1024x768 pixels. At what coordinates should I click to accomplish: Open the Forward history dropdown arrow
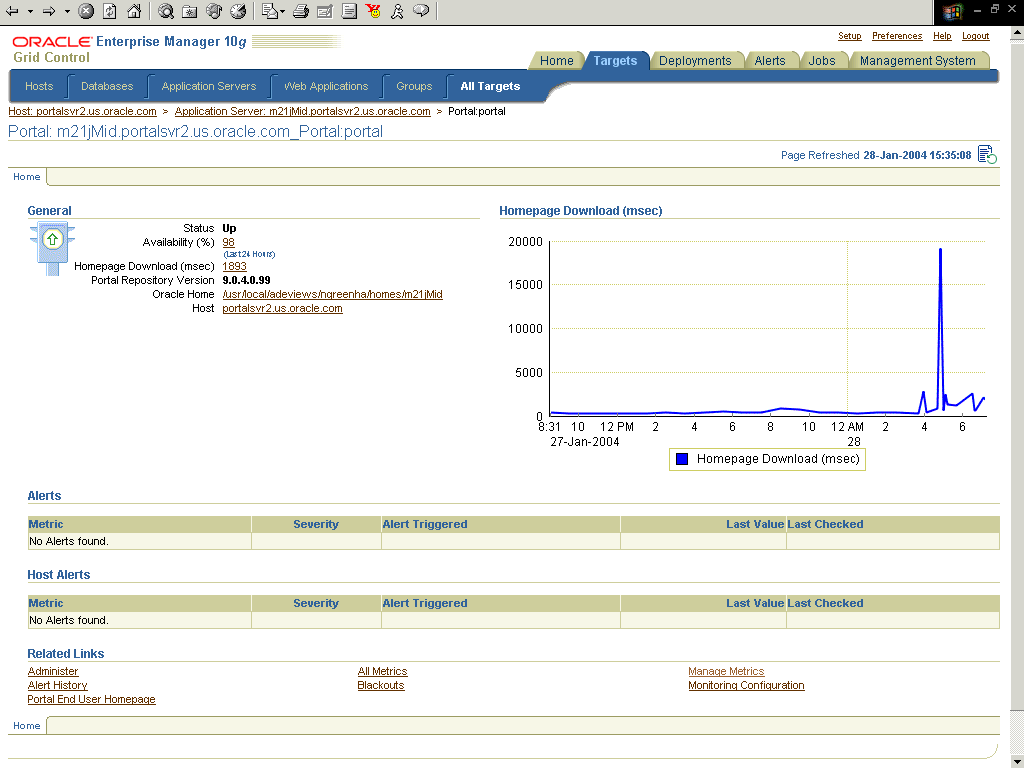pos(67,11)
